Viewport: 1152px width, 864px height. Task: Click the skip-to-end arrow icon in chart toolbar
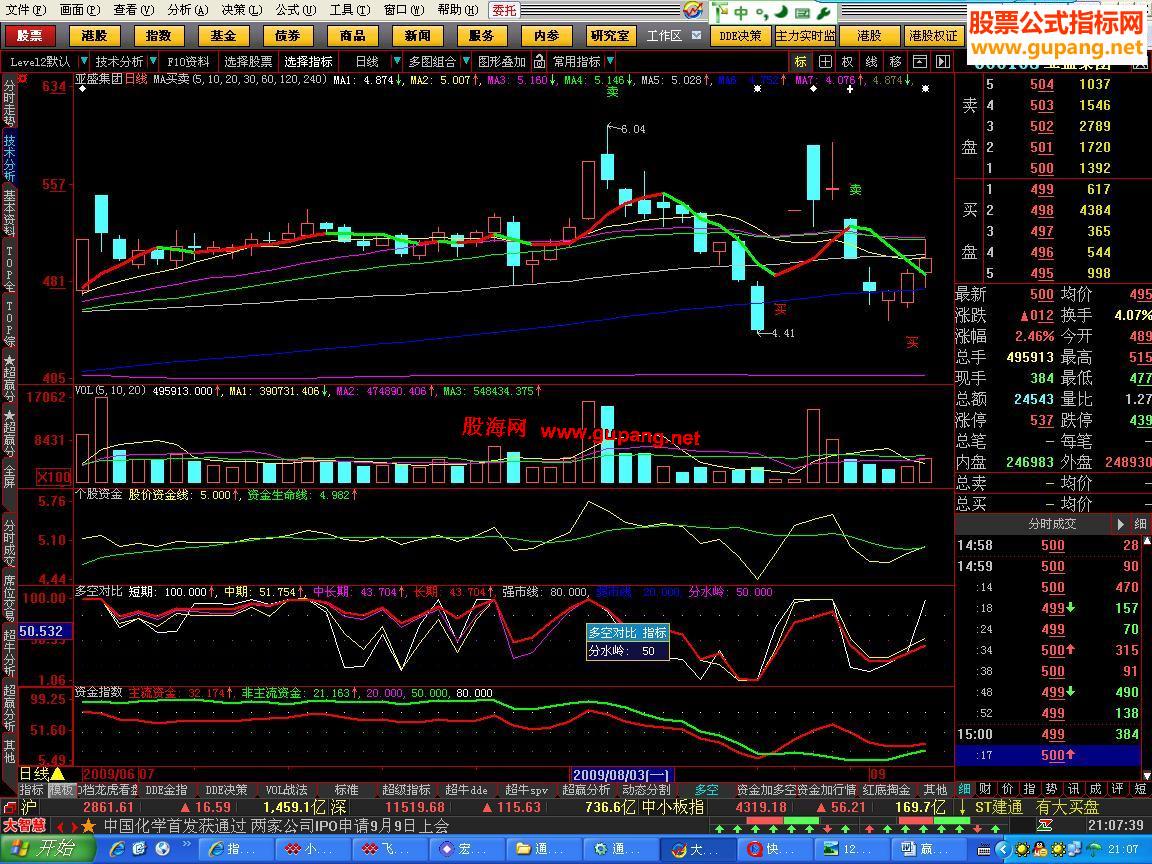tap(943, 62)
